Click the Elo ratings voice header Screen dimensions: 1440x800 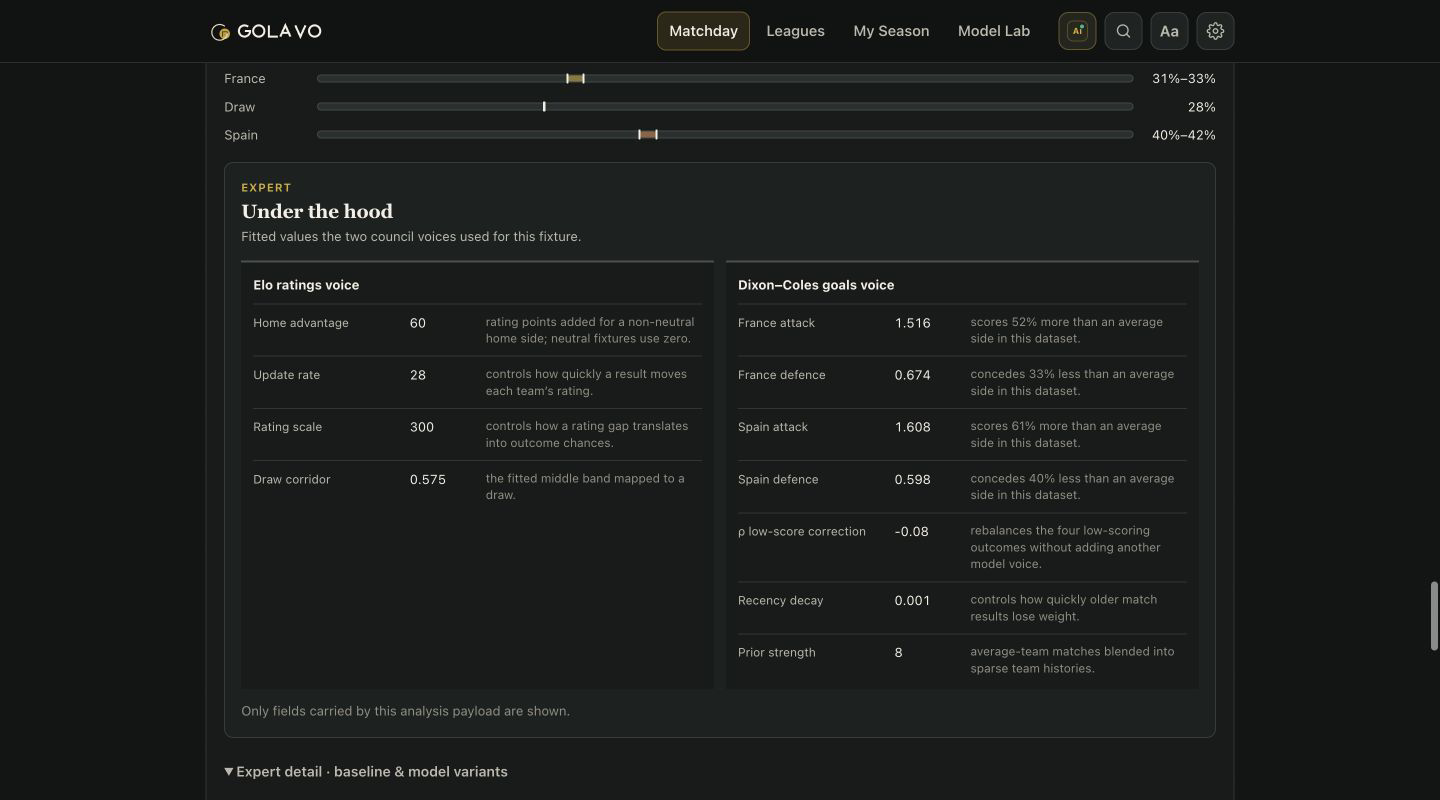point(306,285)
